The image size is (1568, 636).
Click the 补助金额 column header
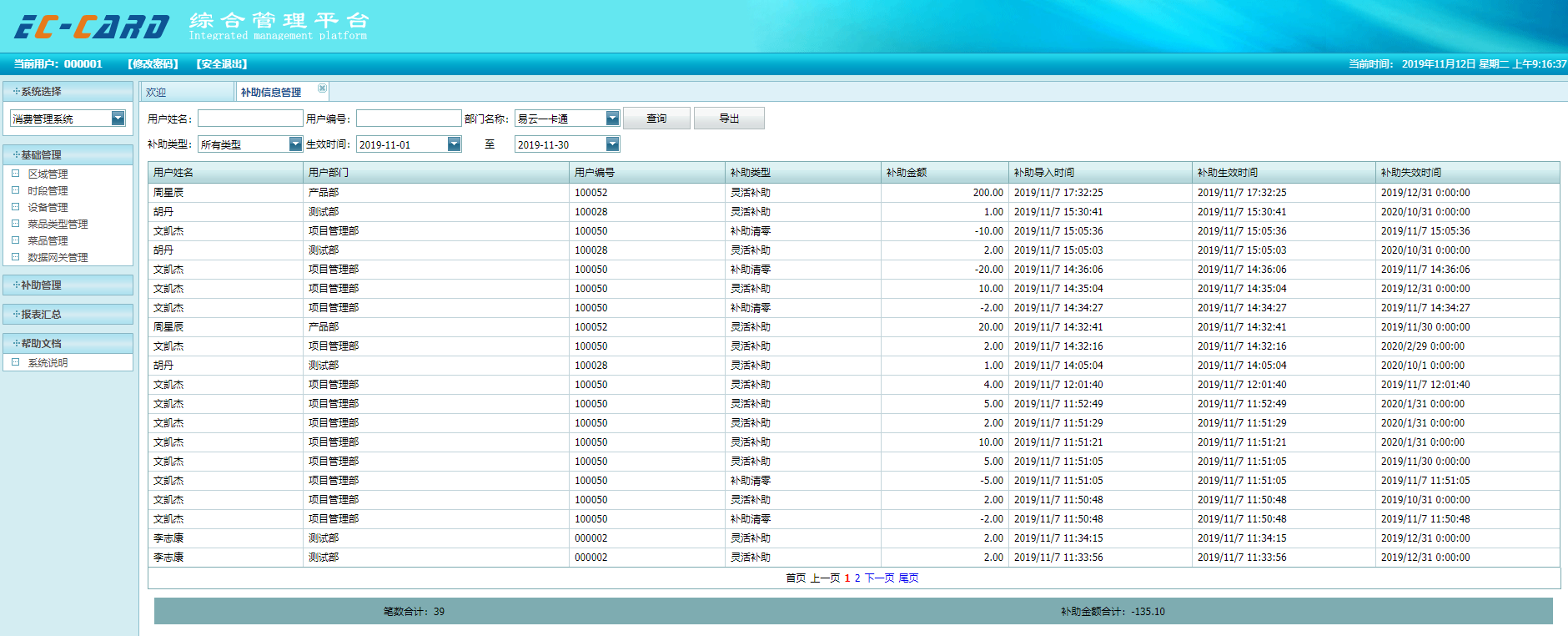[x=945, y=172]
